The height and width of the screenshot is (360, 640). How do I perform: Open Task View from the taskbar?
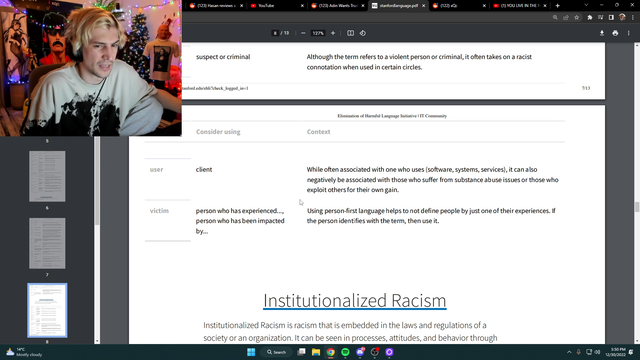click(301, 352)
